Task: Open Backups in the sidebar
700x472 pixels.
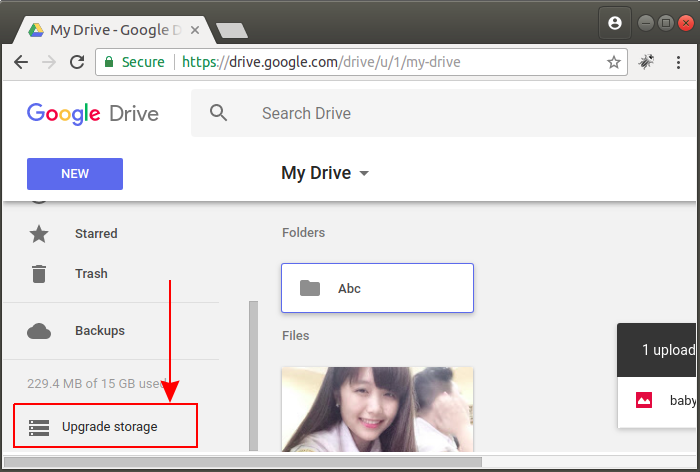Action: click(100, 330)
